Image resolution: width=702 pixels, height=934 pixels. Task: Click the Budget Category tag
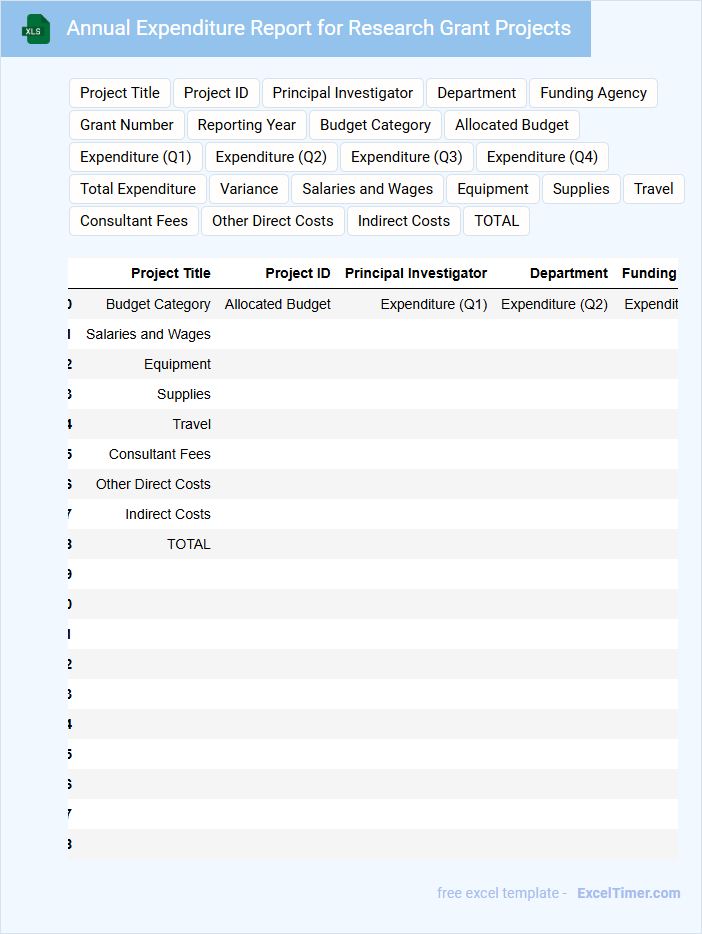click(x=375, y=125)
